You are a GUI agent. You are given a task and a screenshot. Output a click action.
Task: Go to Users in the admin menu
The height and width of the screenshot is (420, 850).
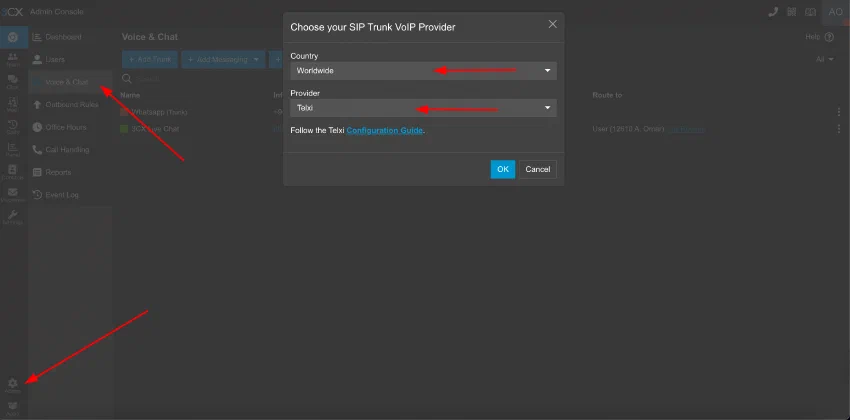(70, 60)
